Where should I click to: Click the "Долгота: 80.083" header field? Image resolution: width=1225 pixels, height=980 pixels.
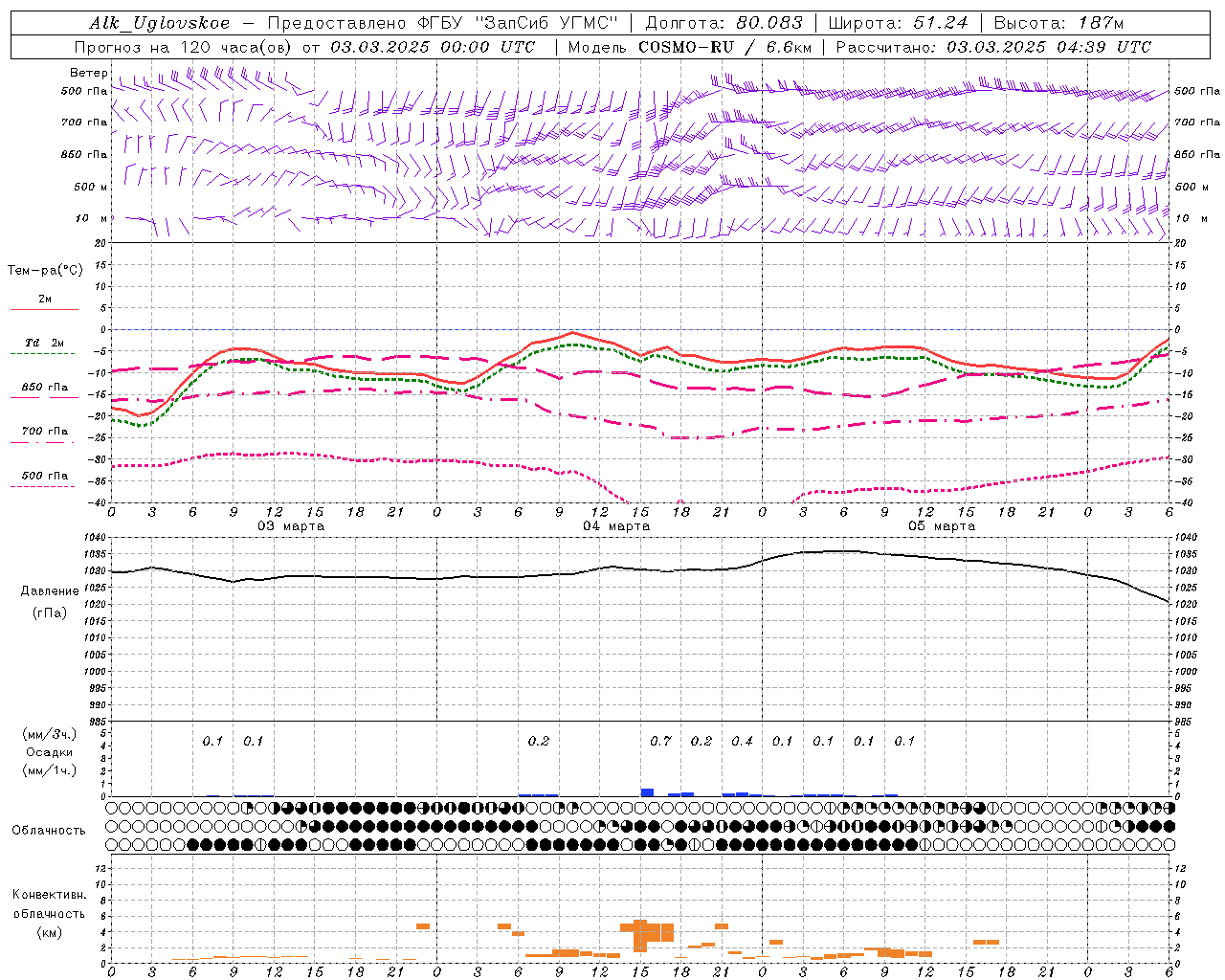pyautogui.click(x=724, y=23)
